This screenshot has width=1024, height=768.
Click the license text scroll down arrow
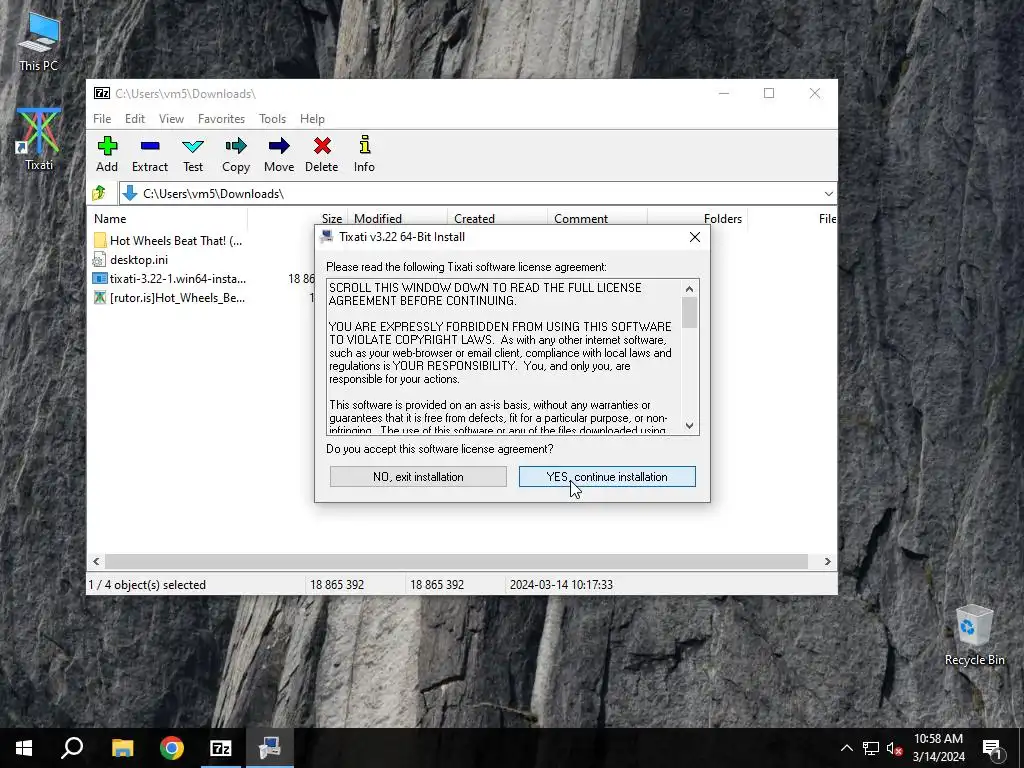[689, 426]
